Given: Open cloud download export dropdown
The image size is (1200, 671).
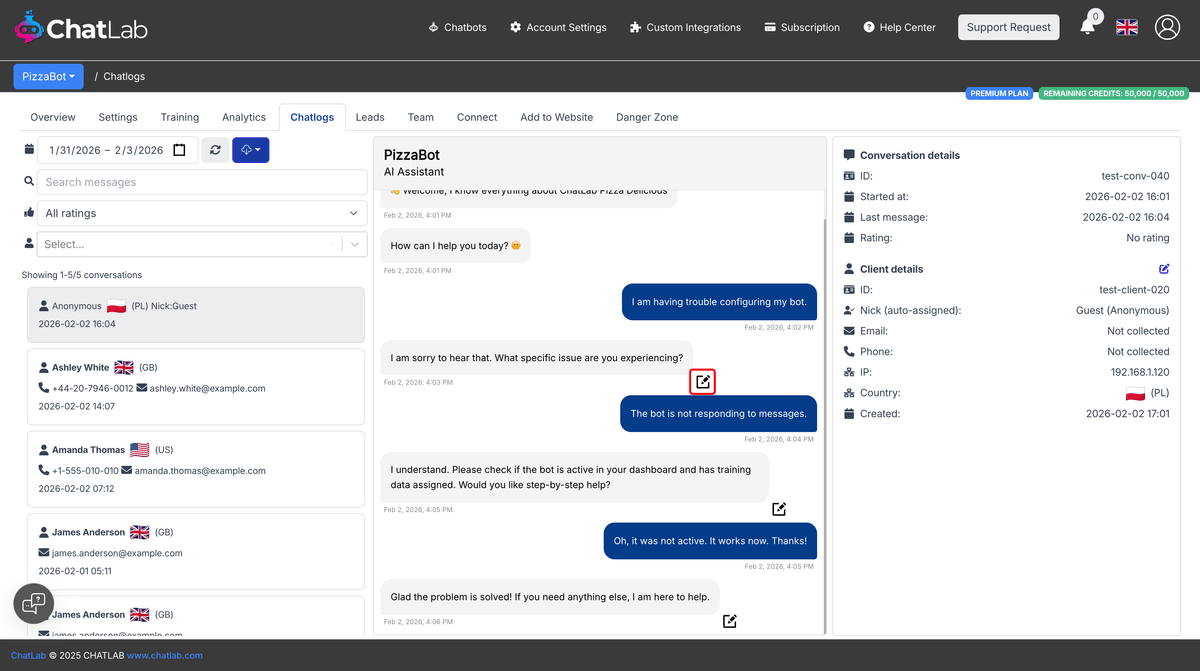Looking at the screenshot, I should pos(251,150).
